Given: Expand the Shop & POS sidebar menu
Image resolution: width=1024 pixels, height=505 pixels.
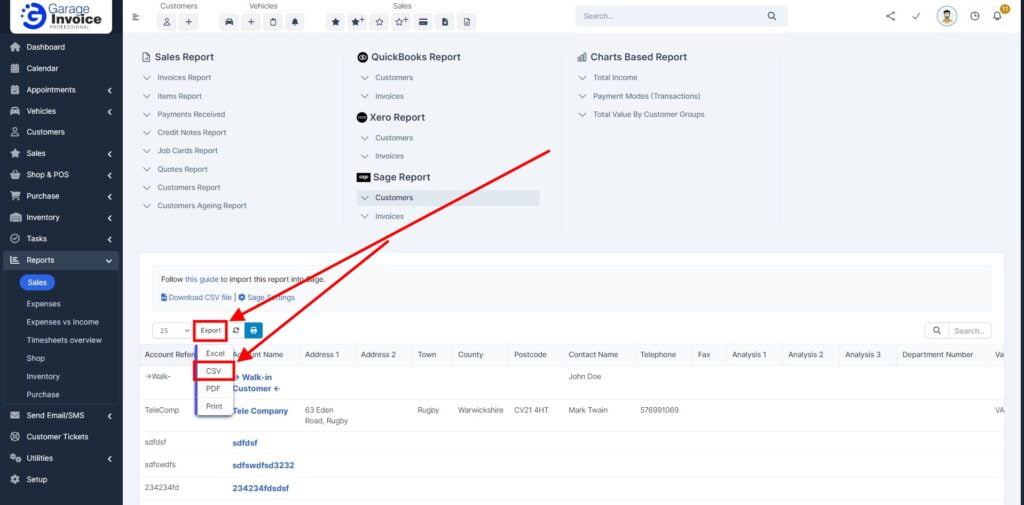Looking at the screenshot, I should 61,175.
